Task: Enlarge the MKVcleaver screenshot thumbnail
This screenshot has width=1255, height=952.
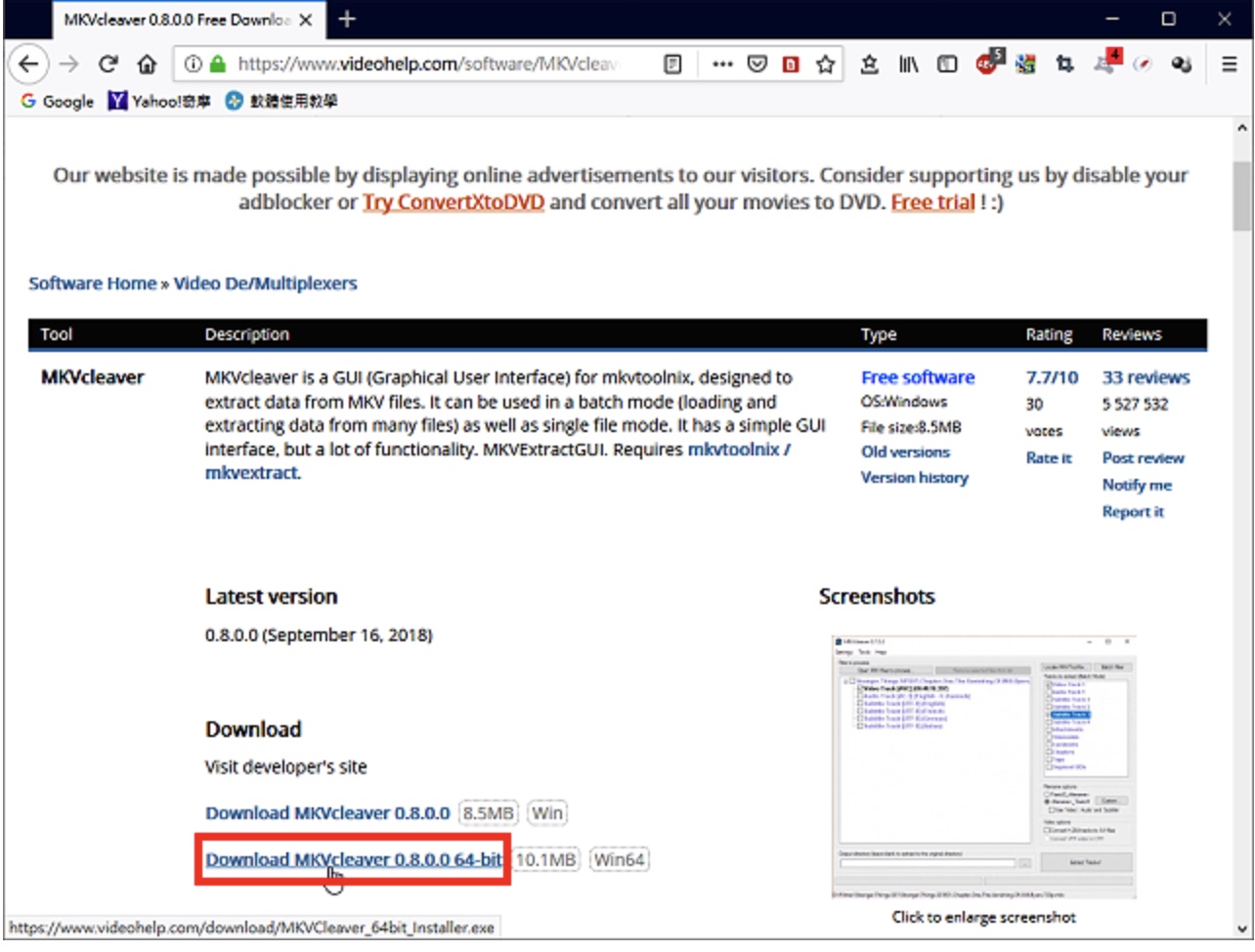Action: coord(983,766)
